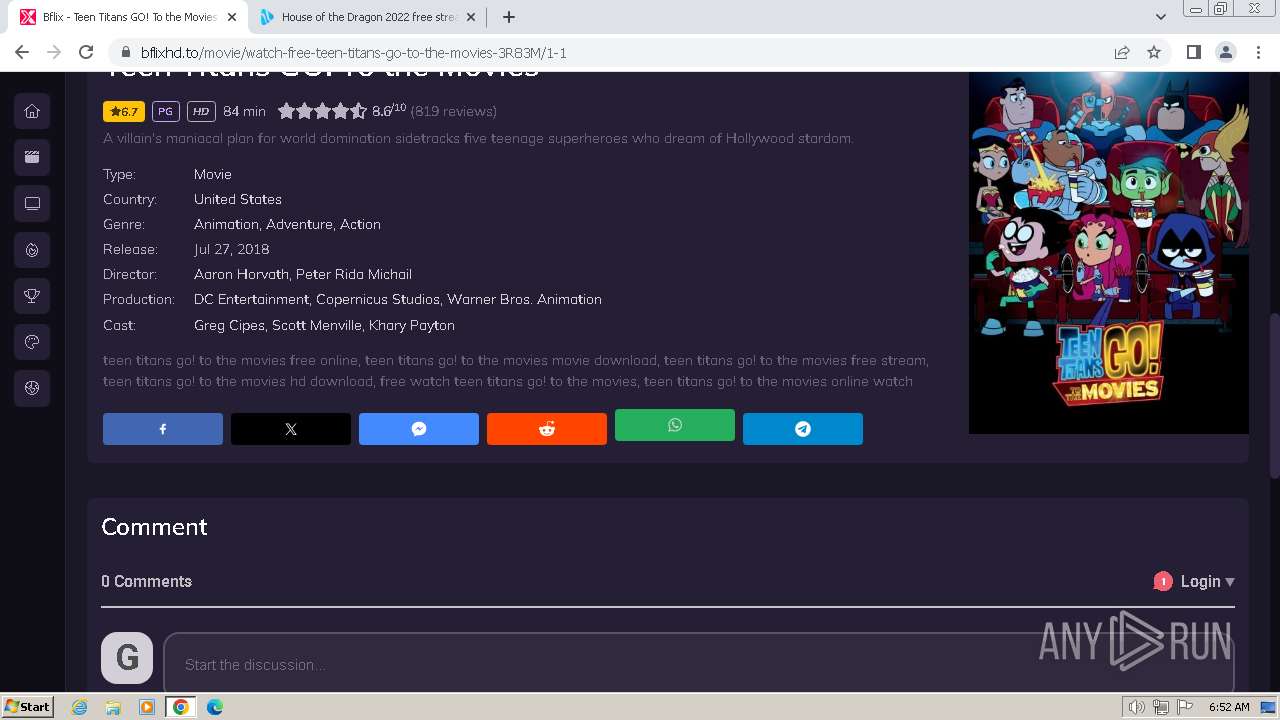Open the Animation genre link

(226, 224)
